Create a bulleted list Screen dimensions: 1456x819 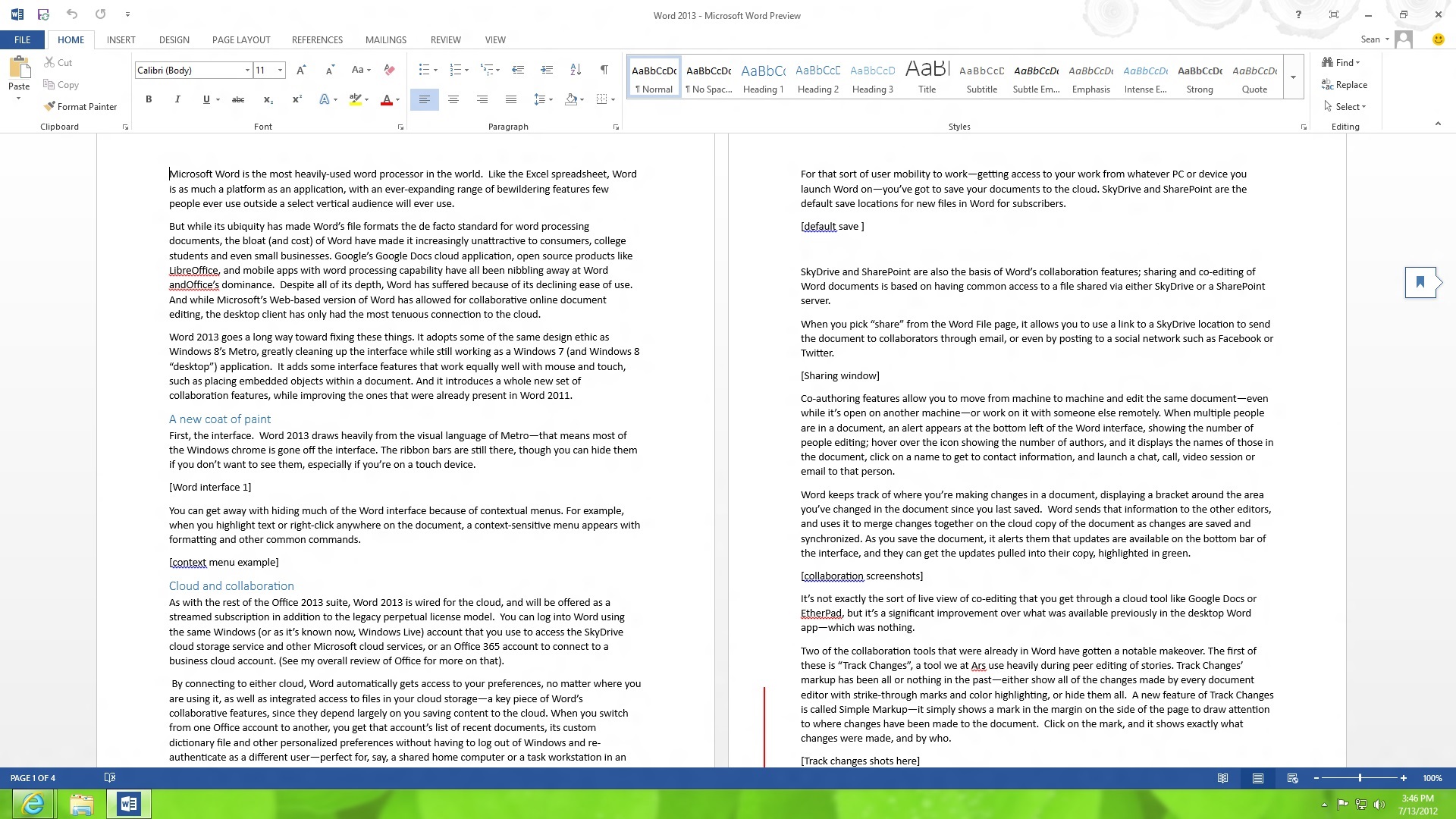423,70
